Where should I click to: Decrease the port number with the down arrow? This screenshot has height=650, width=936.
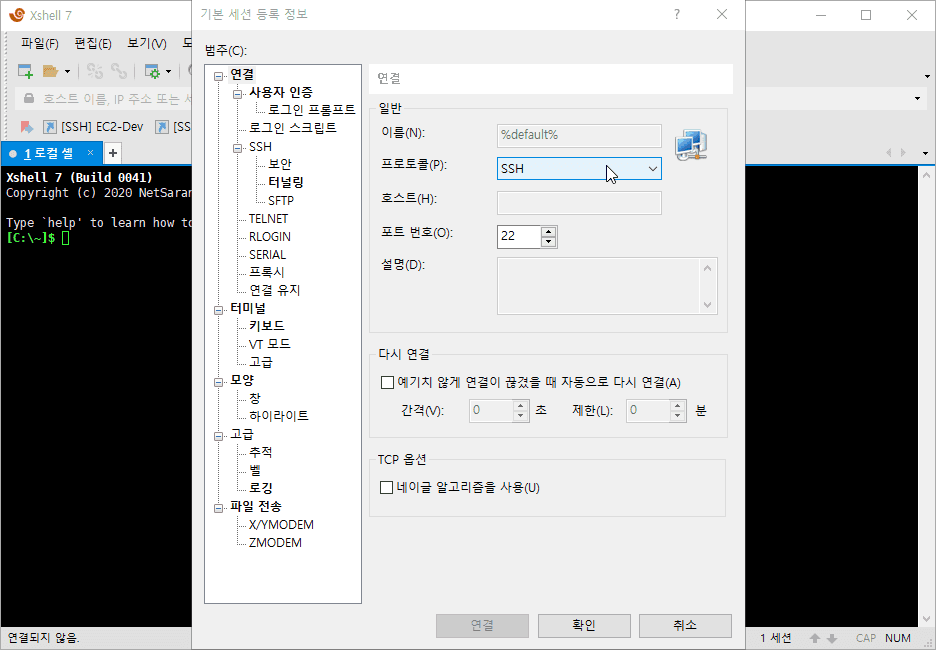549,242
